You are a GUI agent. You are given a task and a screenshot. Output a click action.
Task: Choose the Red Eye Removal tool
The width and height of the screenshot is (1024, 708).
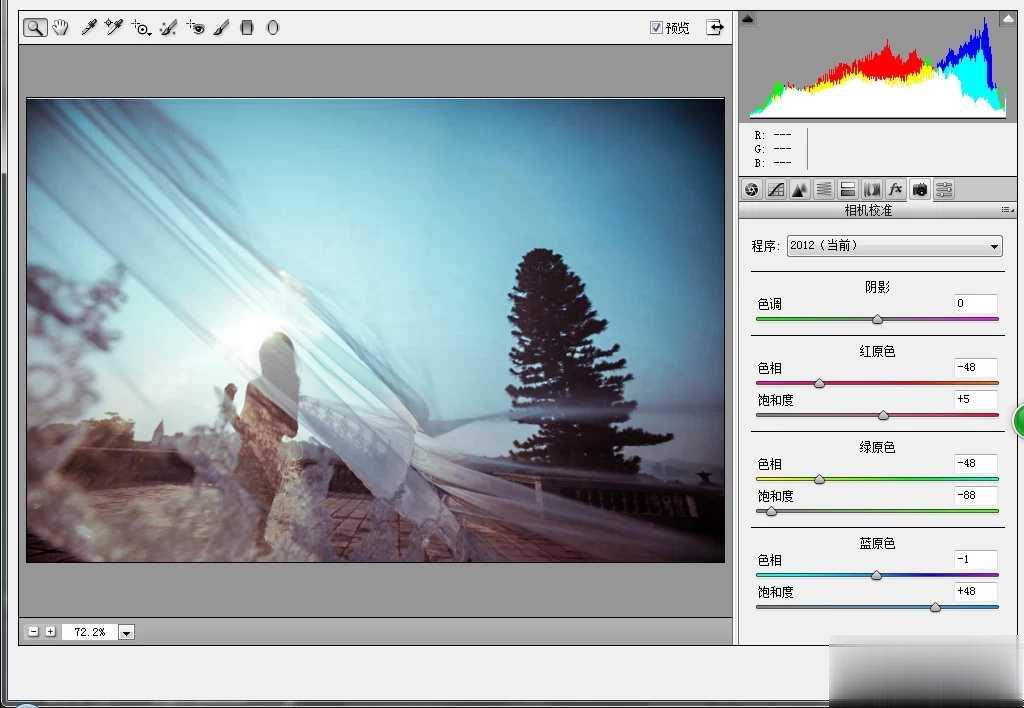coord(195,28)
